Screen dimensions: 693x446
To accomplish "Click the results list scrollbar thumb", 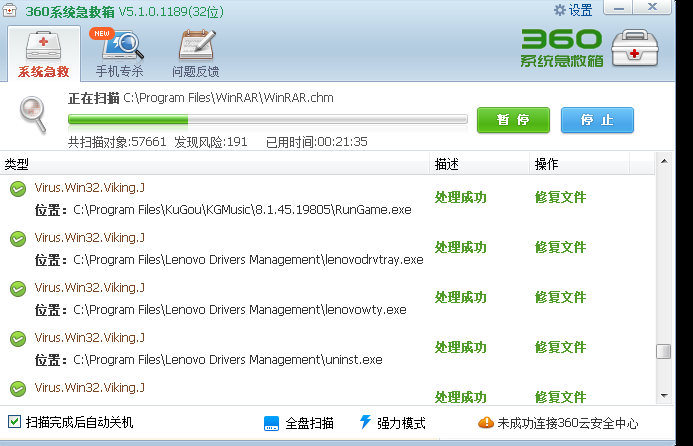I will click(663, 351).
